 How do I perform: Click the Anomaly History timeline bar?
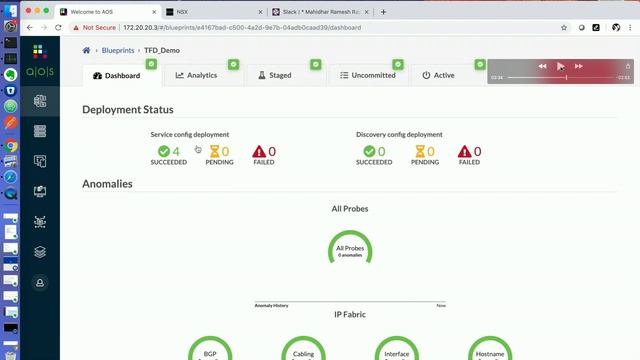pos(350,302)
